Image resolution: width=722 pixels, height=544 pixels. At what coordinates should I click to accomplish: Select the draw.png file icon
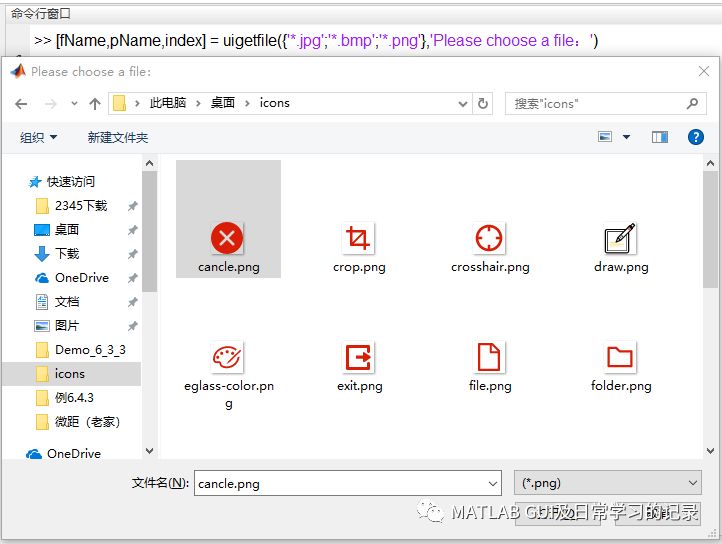(620, 238)
